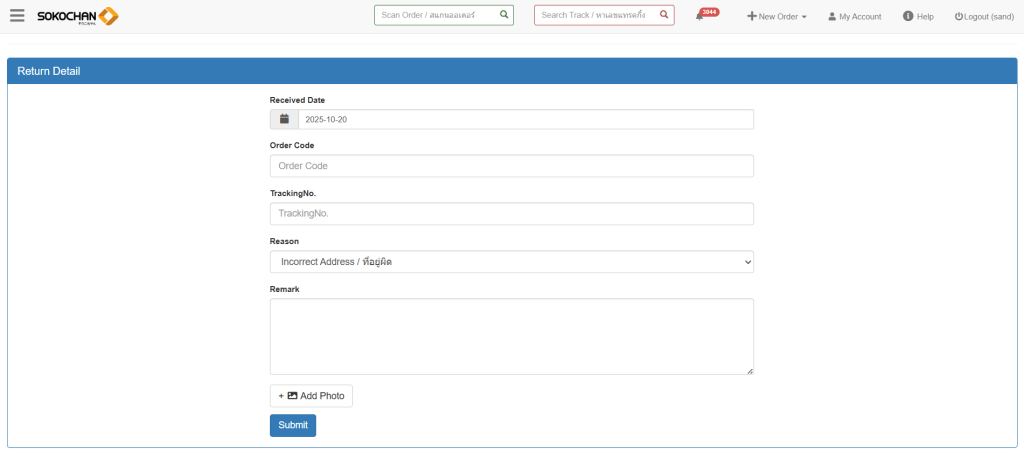1024x466 pixels.
Task: Click the Help info icon
Action: tap(908, 16)
